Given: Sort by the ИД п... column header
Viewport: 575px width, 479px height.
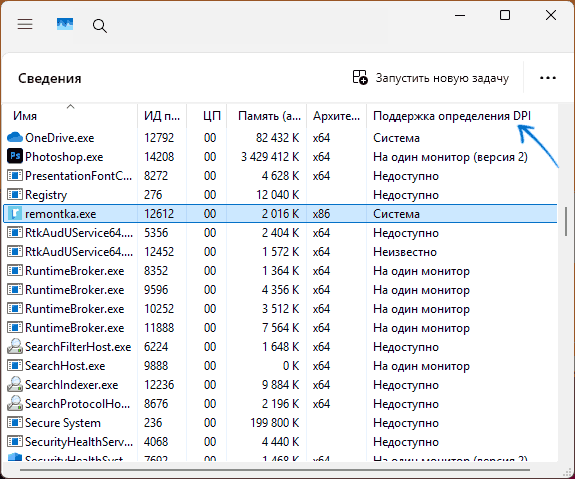Looking at the screenshot, I should (162, 116).
